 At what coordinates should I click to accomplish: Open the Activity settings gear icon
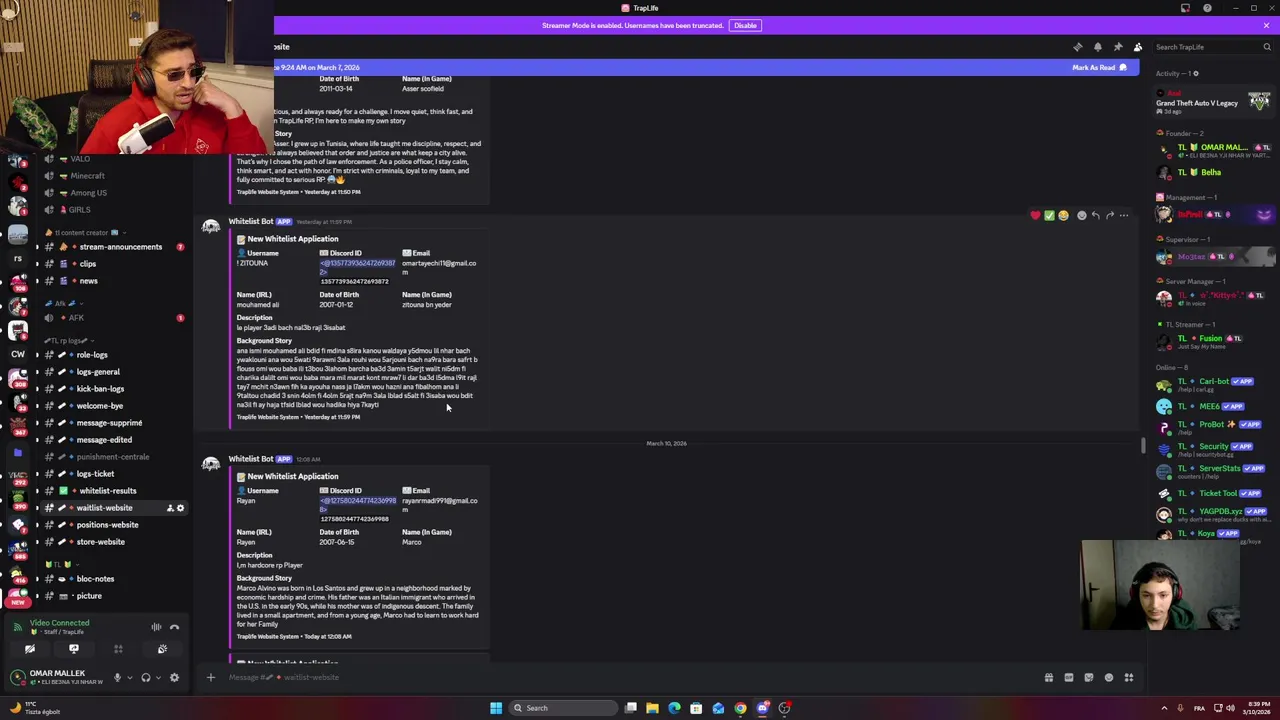[1195, 73]
